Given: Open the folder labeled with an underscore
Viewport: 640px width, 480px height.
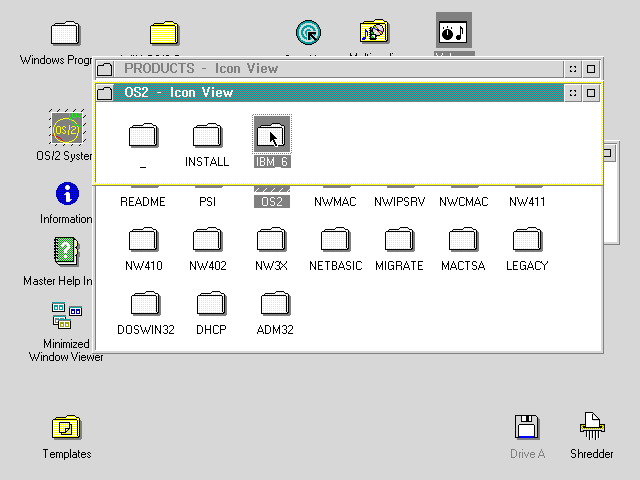Looking at the screenshot, I should coord(143,135).
